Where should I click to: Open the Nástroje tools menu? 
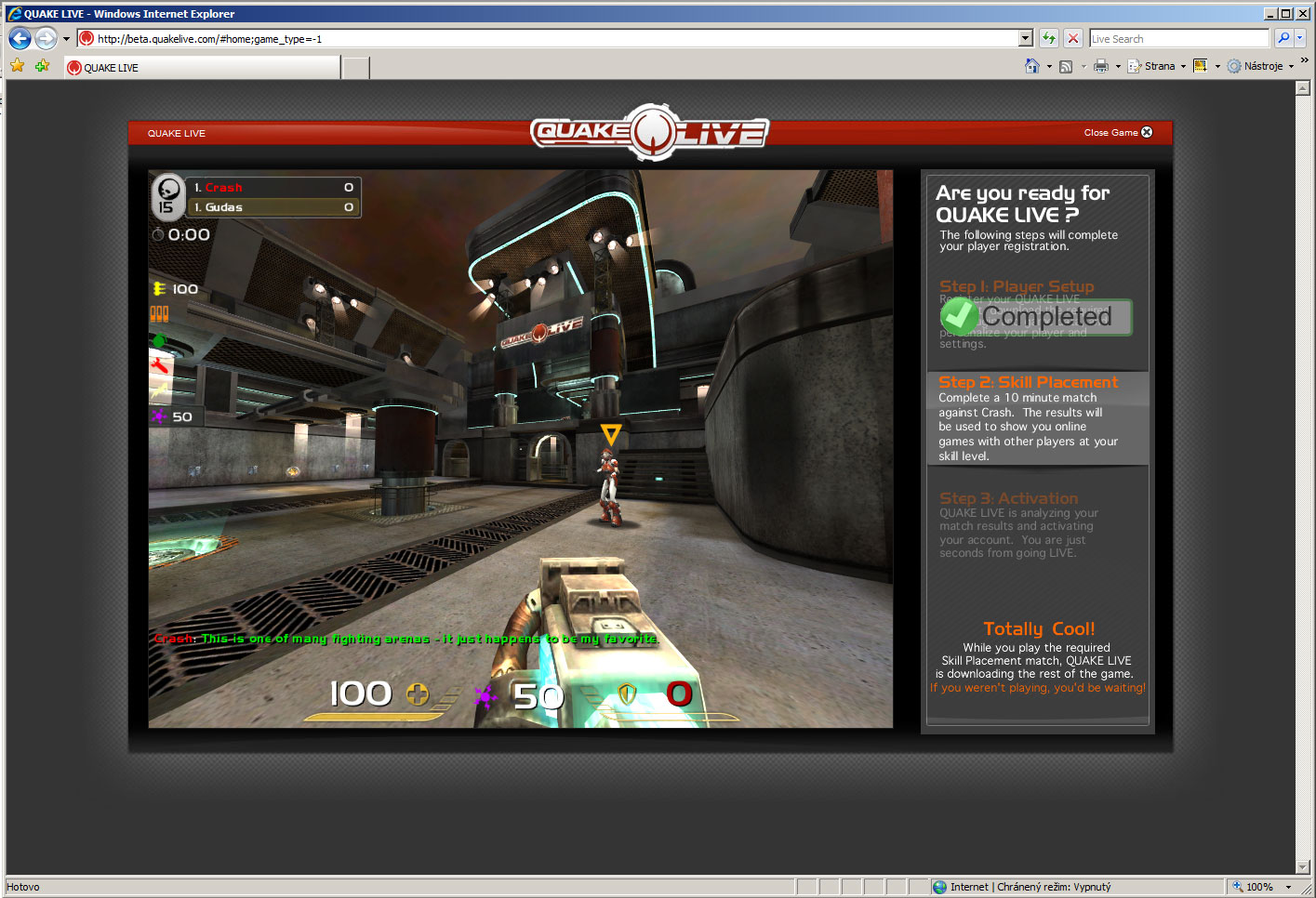(1260, 66)
